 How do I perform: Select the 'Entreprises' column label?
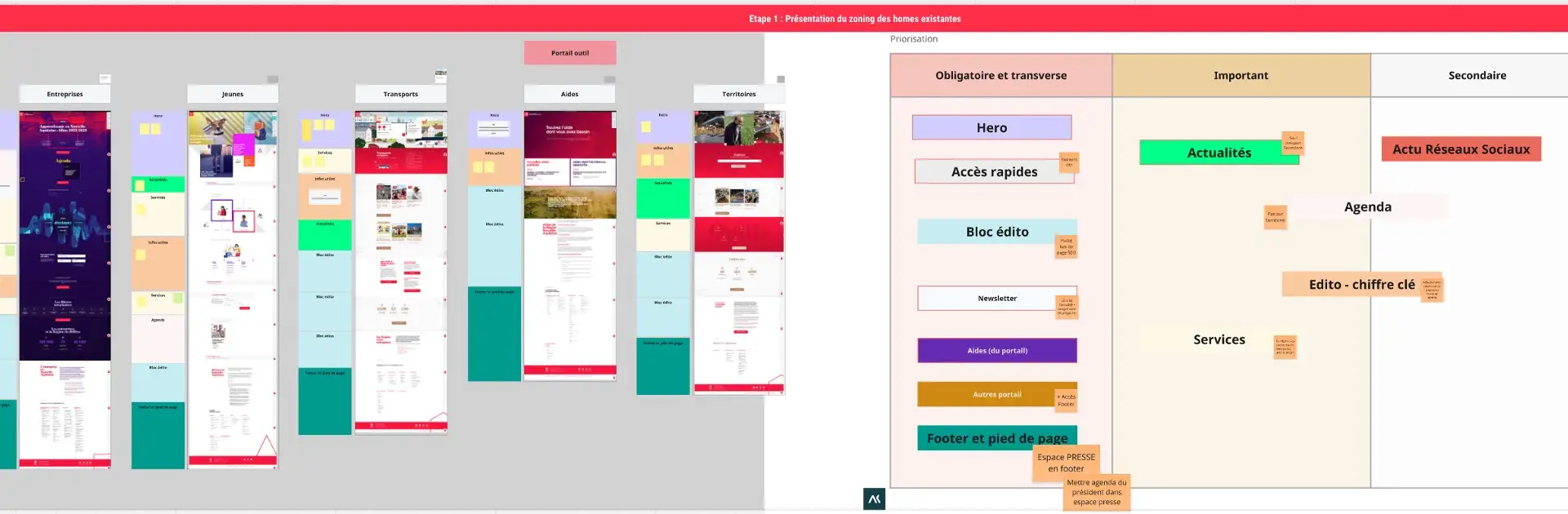(65, 94)
